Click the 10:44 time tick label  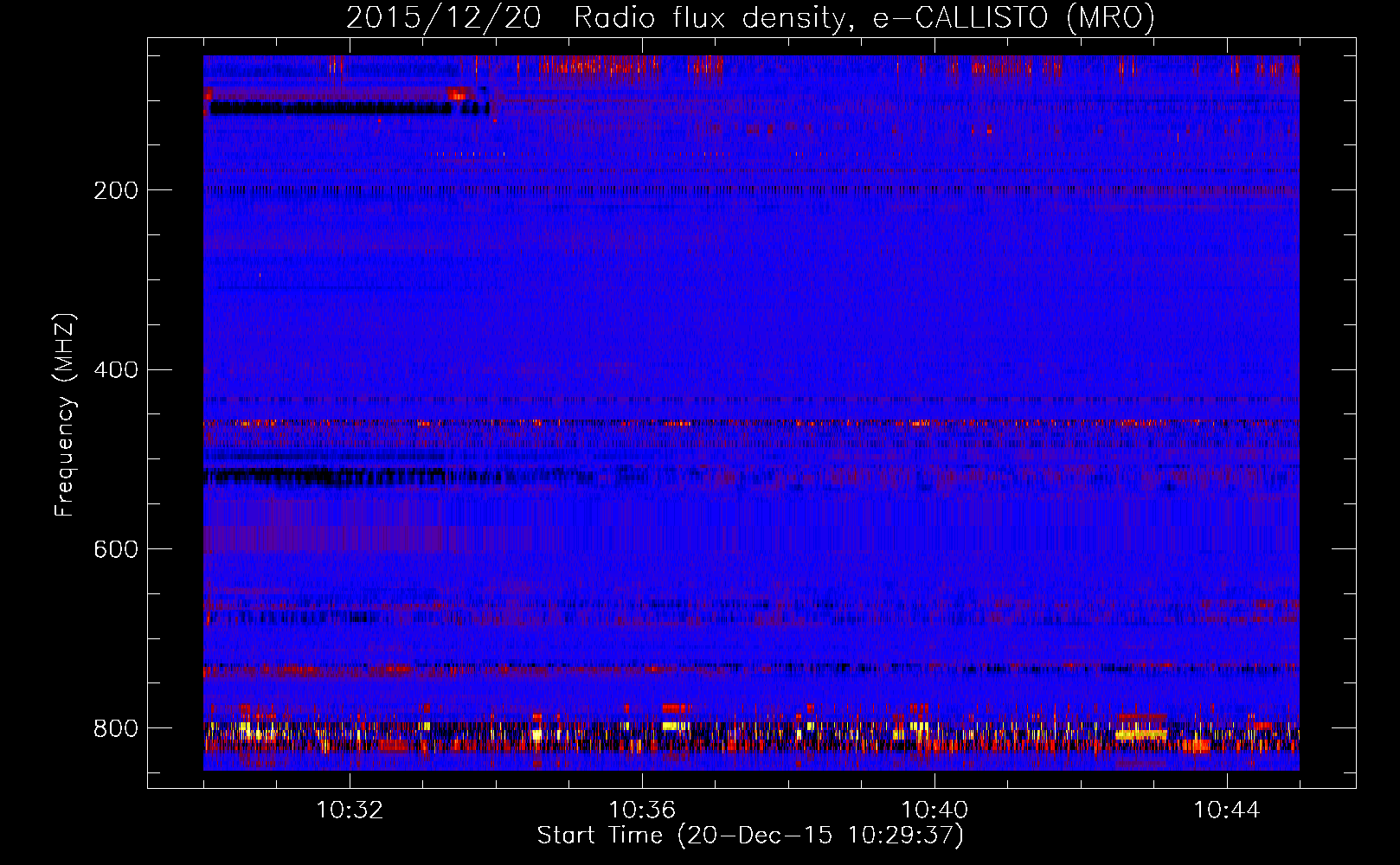click(x=1227, y=811)
